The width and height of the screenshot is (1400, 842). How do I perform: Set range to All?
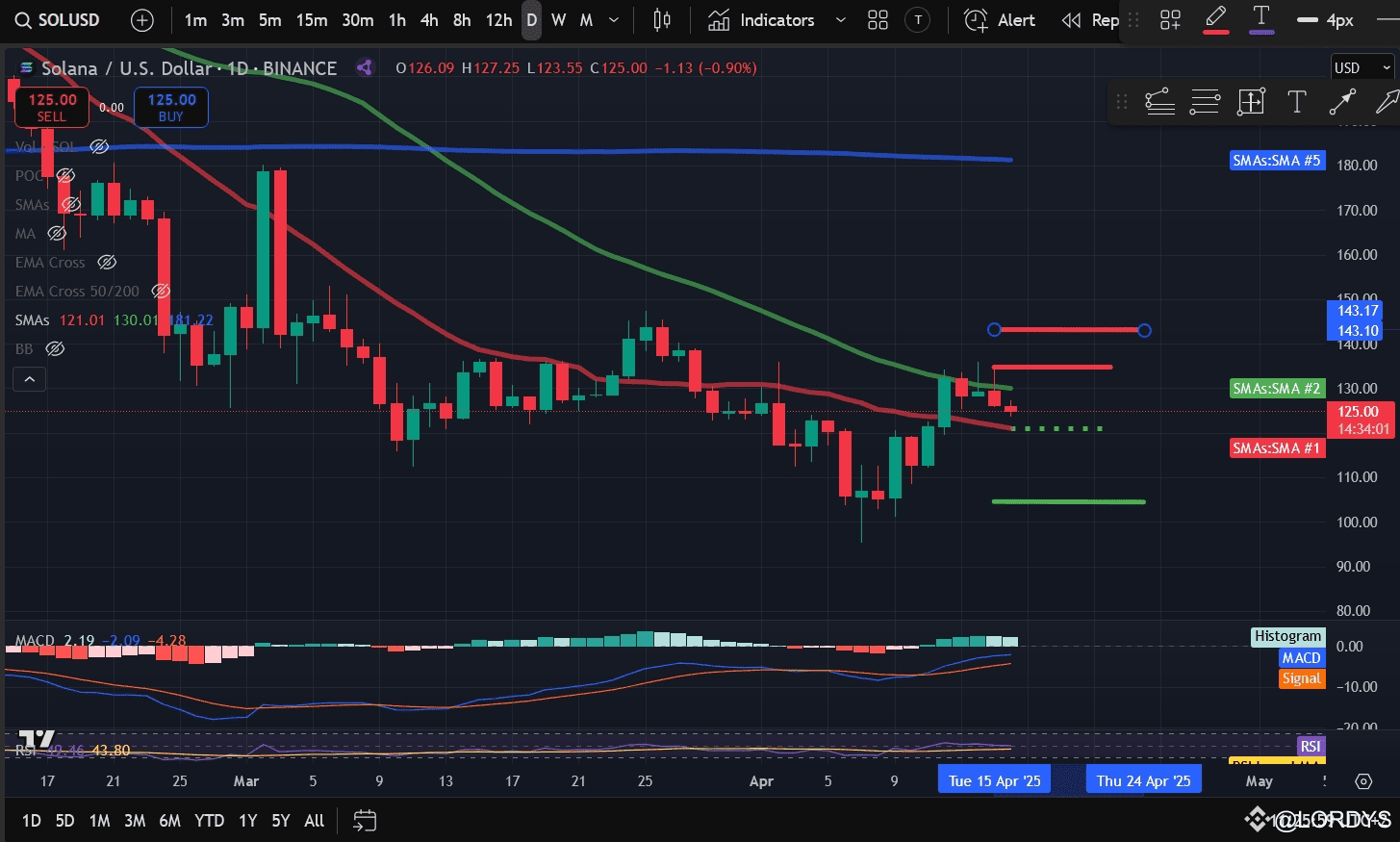314,821
